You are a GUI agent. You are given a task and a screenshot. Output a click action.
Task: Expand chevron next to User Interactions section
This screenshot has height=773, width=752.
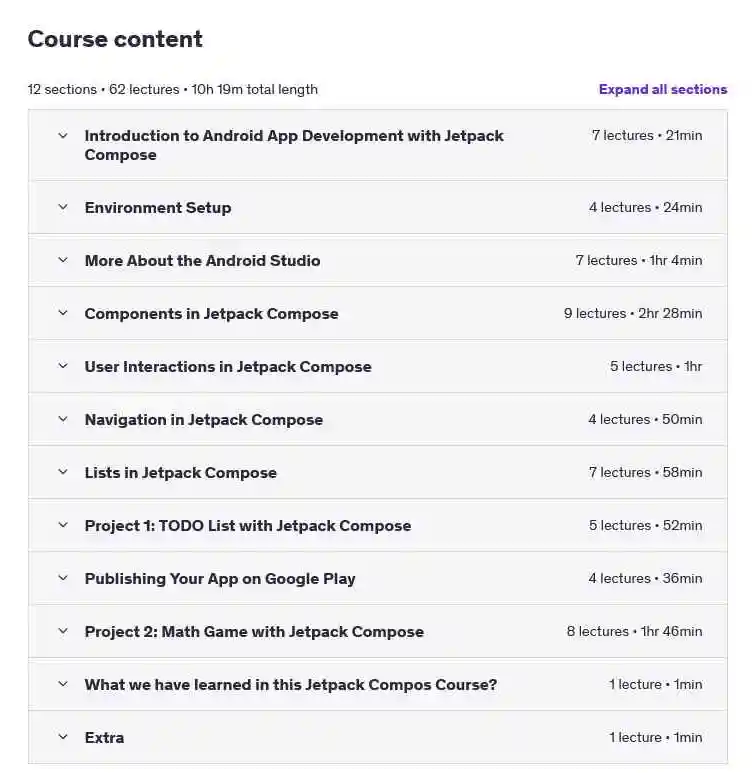tap(63, 366)
